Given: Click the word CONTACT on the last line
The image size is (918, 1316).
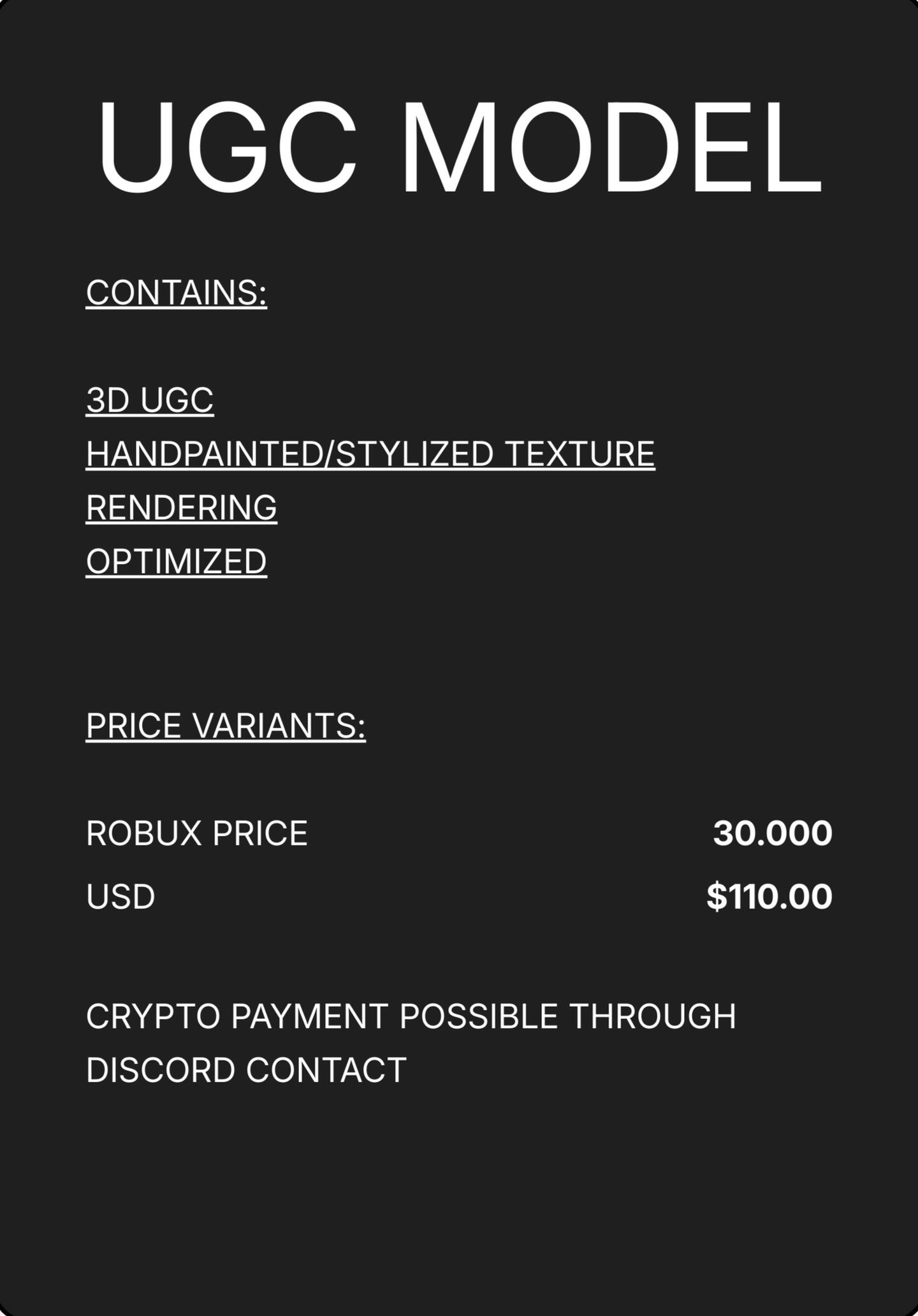Looking at the screenshot, I should click(326, 1070).
